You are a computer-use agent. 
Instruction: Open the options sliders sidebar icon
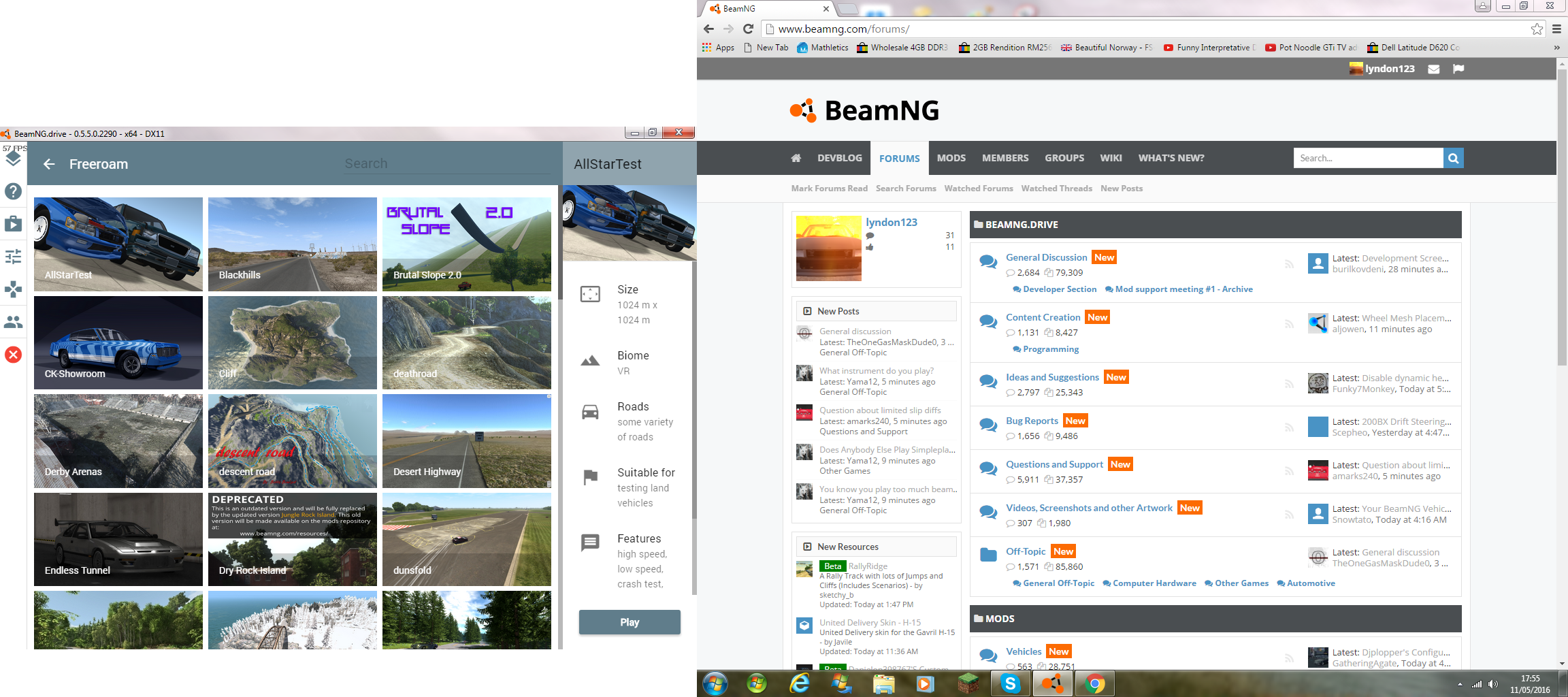(14, 257)
